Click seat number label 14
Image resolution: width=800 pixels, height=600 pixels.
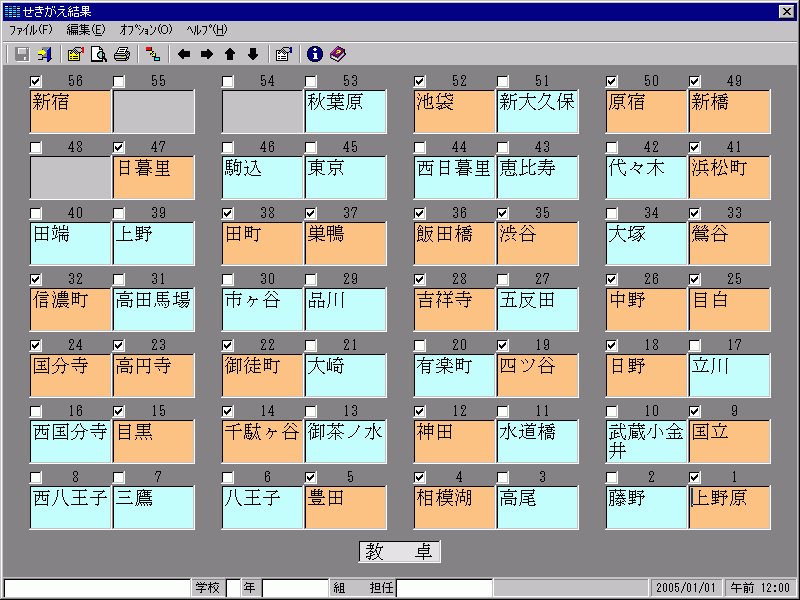coord(267,411)
